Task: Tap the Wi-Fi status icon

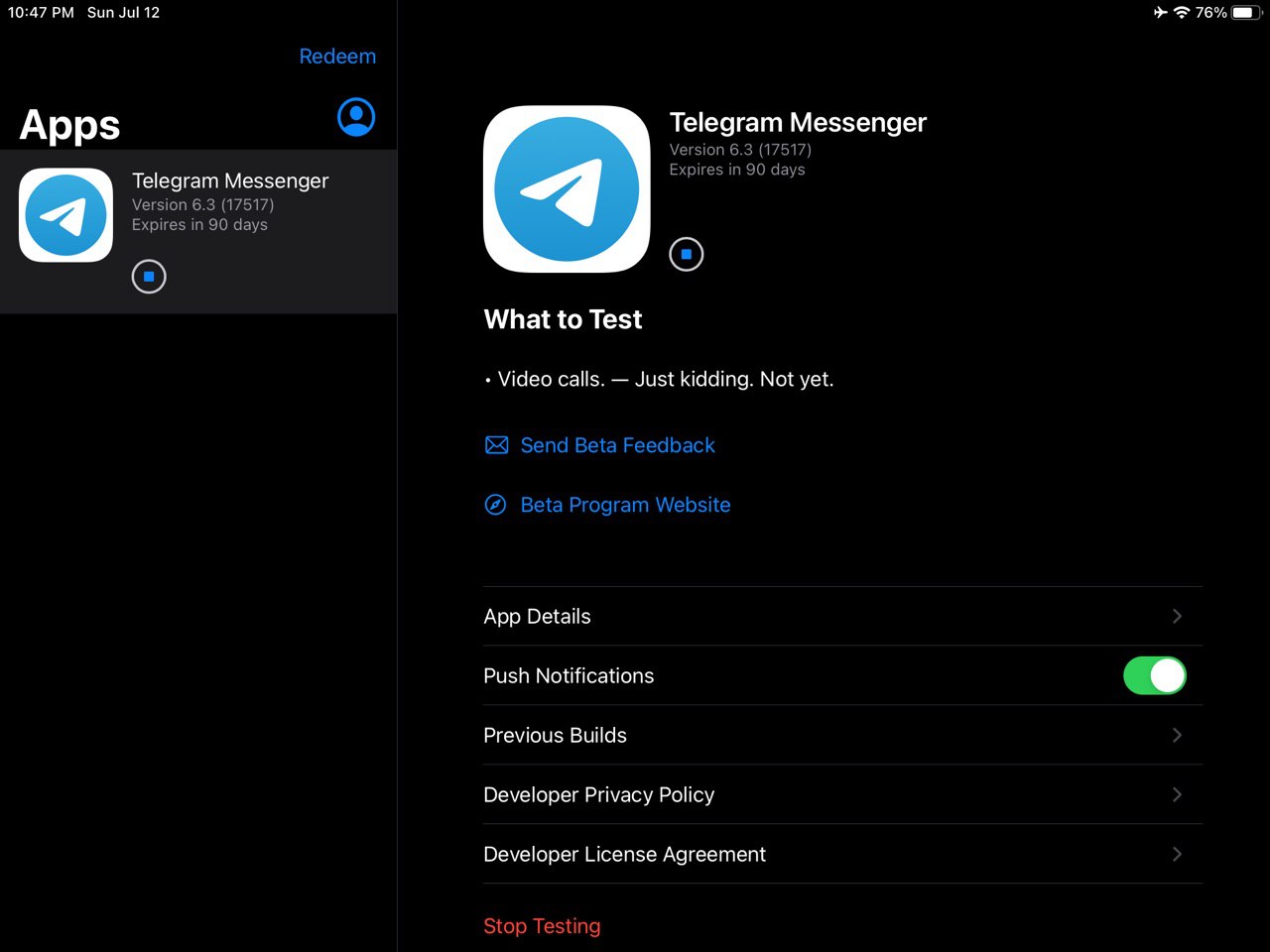Action: [1181, 13]
